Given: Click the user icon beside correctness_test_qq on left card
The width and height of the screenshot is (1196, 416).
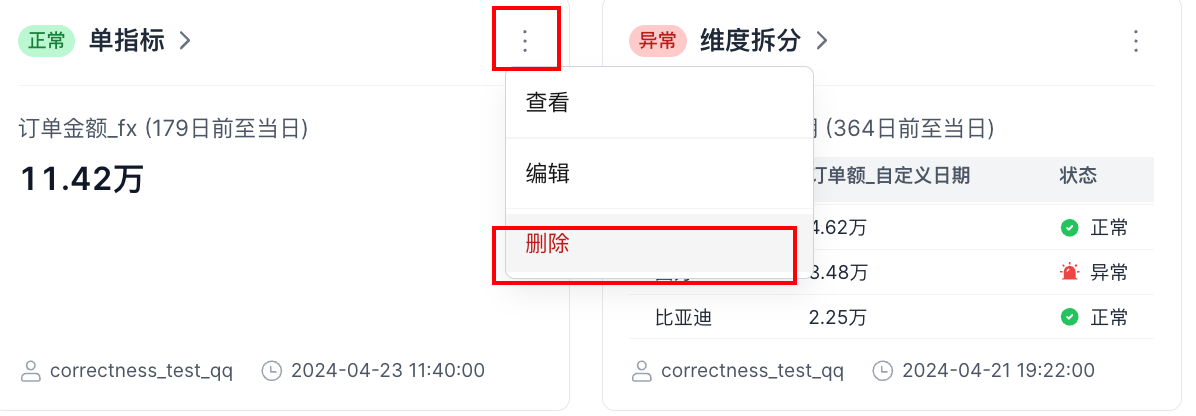Looking at the screenshot, I should click(31, 371).
